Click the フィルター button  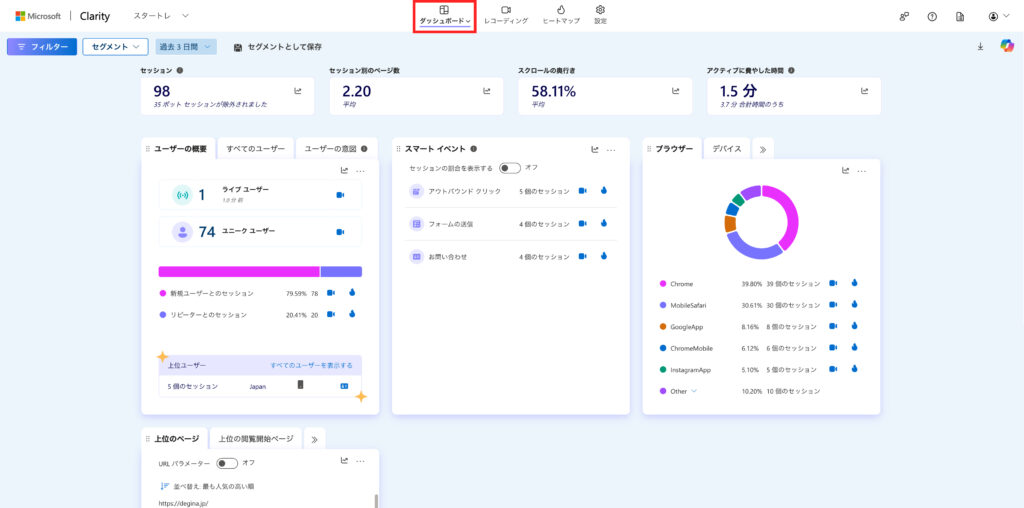tap(41, 47)
